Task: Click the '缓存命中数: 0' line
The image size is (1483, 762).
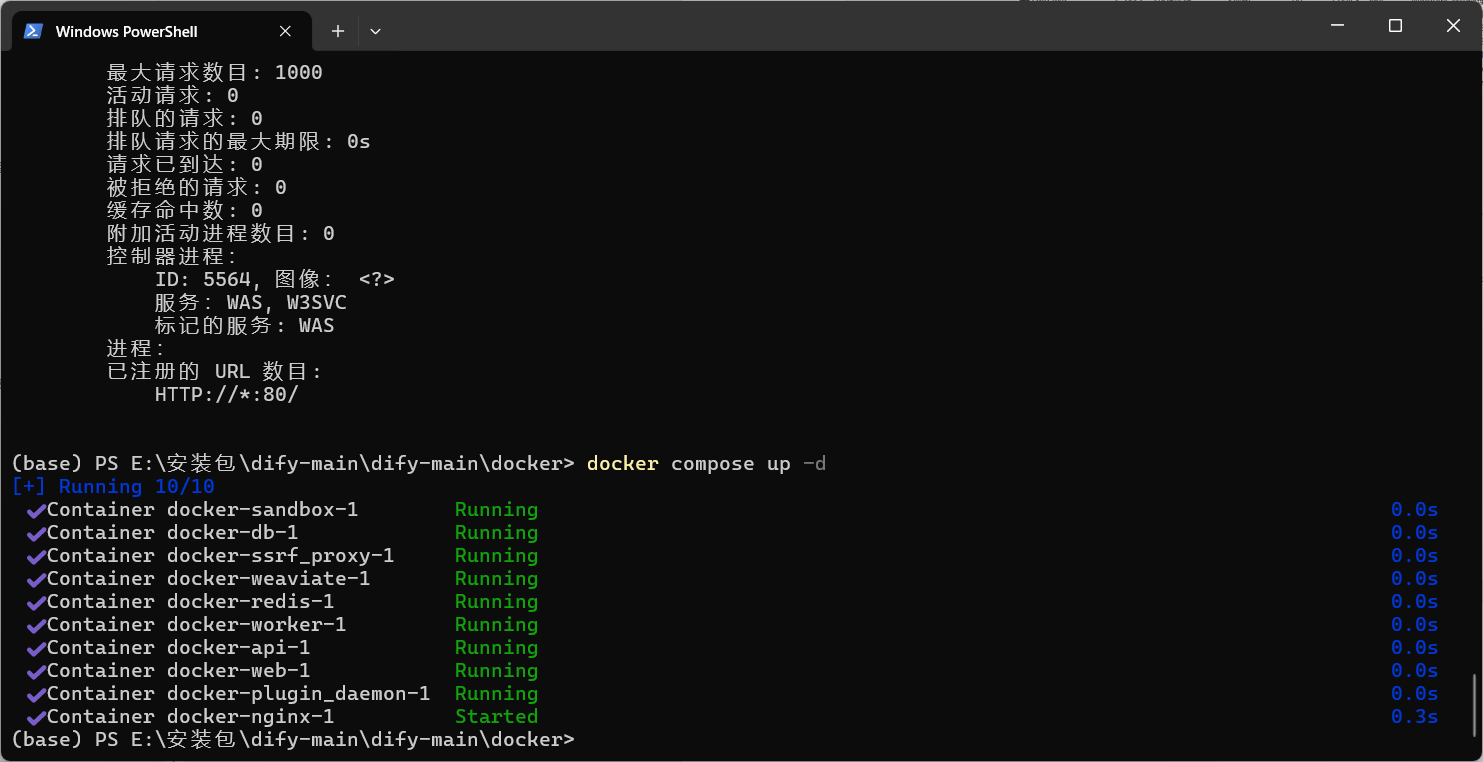Action: pyautogui.click(x=185, y=211)
